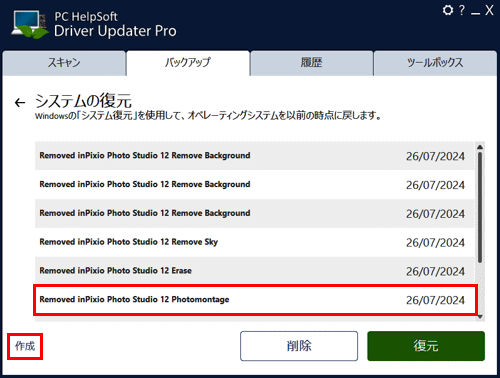Select the バックアップ tab
500x378 pixels.
188,63
